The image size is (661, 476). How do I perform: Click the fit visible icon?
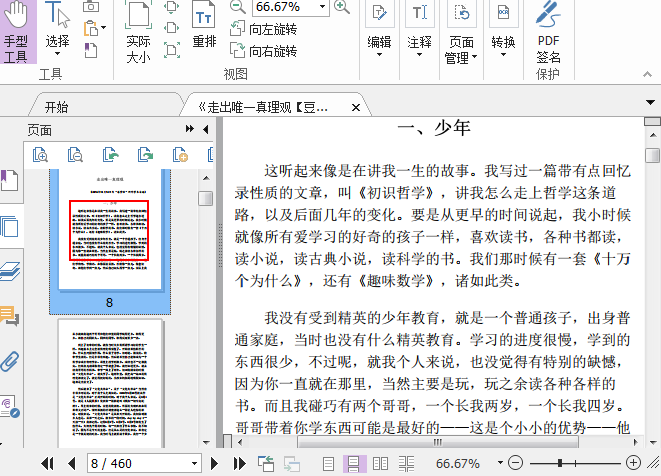click(172, 50)
